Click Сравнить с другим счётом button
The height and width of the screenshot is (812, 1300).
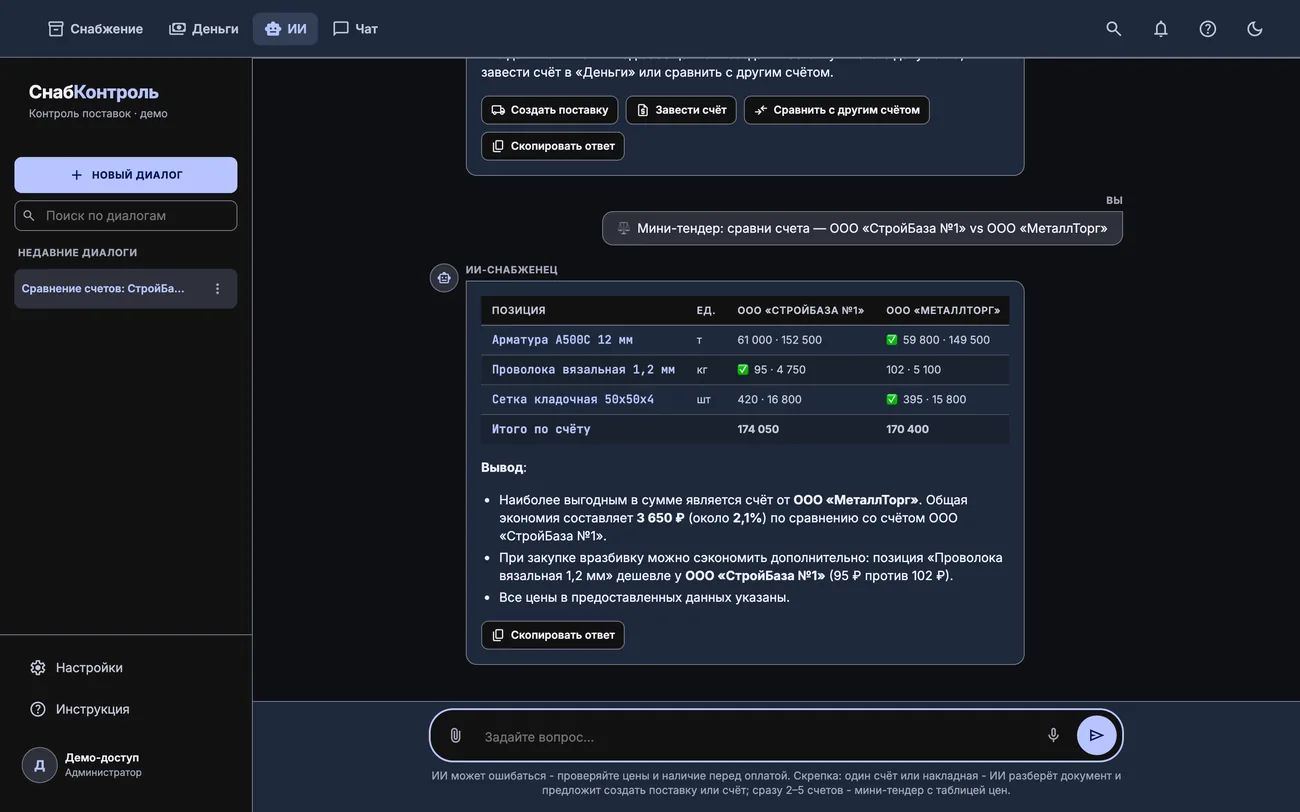click(x=836, y=110)
